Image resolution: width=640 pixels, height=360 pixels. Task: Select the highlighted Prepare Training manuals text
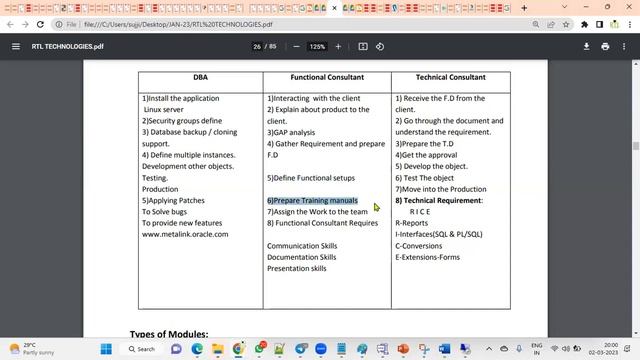[x=313, y=200]
